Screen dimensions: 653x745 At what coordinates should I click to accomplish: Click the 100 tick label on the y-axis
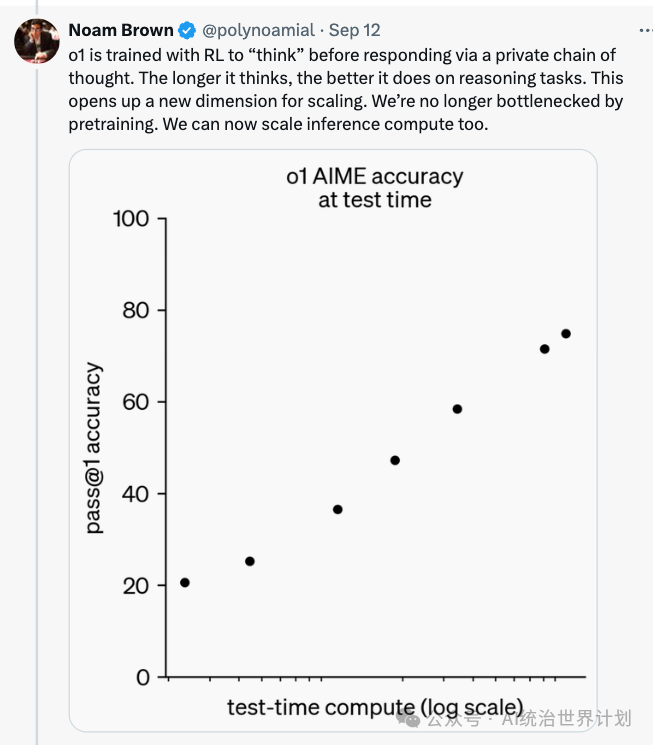click(130, 219)
